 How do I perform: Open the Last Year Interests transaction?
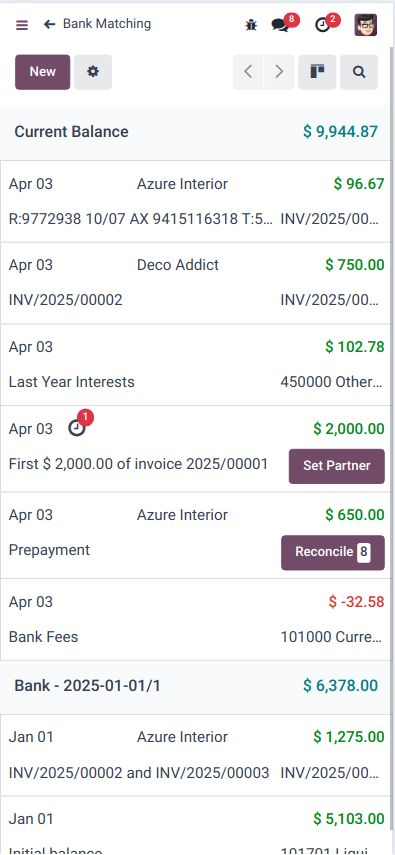pos(196,365)
